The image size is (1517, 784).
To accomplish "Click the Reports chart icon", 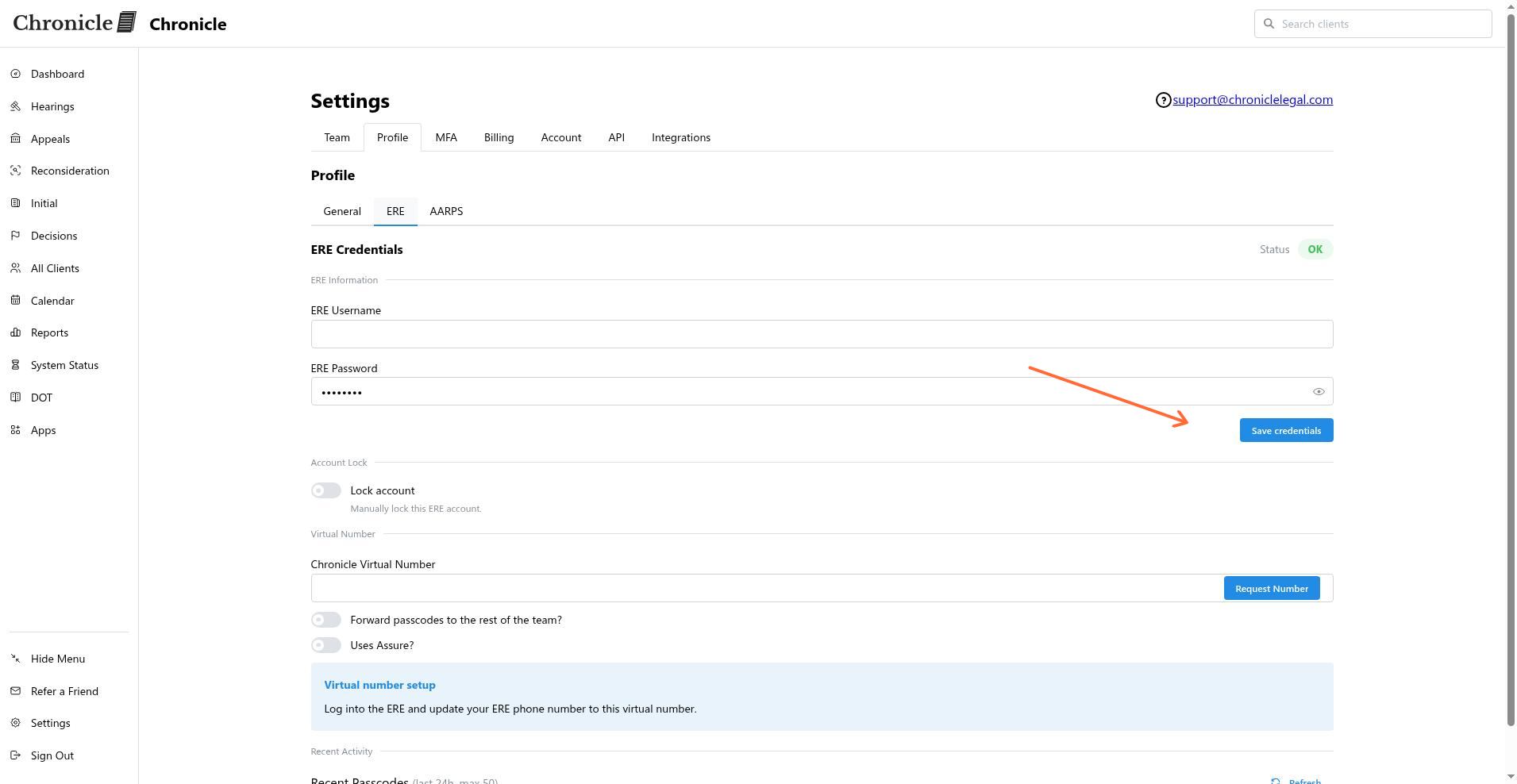I will 15,332.
